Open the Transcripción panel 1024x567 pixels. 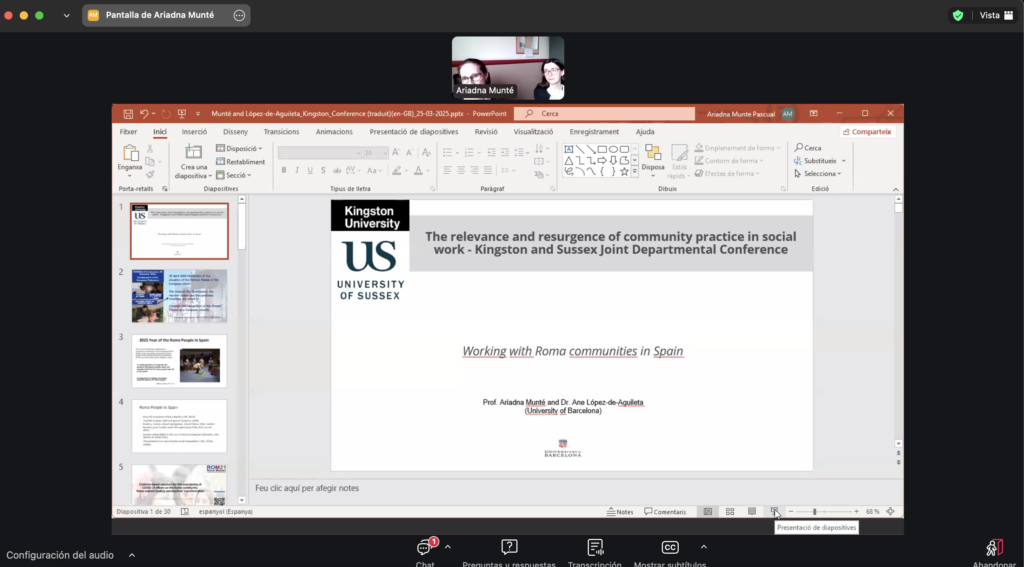595,549
